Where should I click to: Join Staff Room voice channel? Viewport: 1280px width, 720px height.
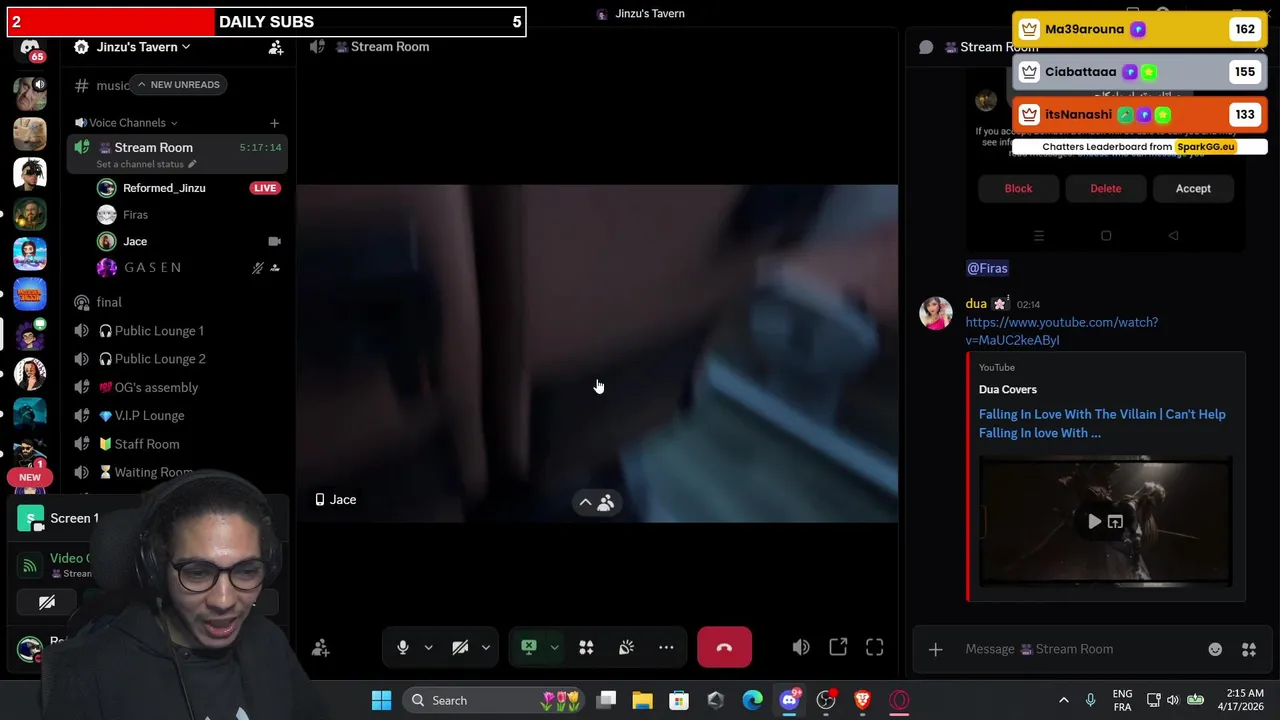147,444
